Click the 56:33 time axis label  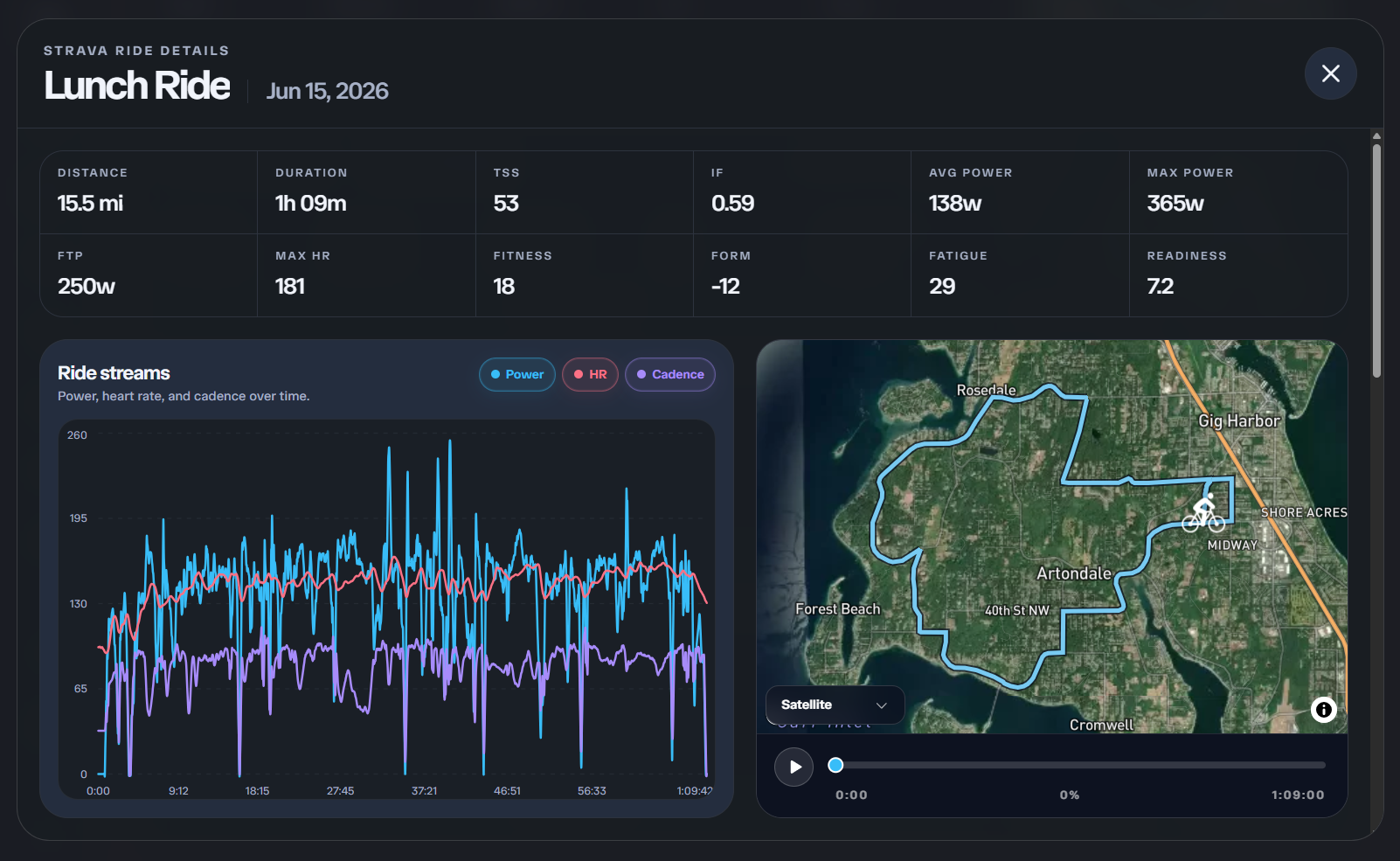coord(592,791)
